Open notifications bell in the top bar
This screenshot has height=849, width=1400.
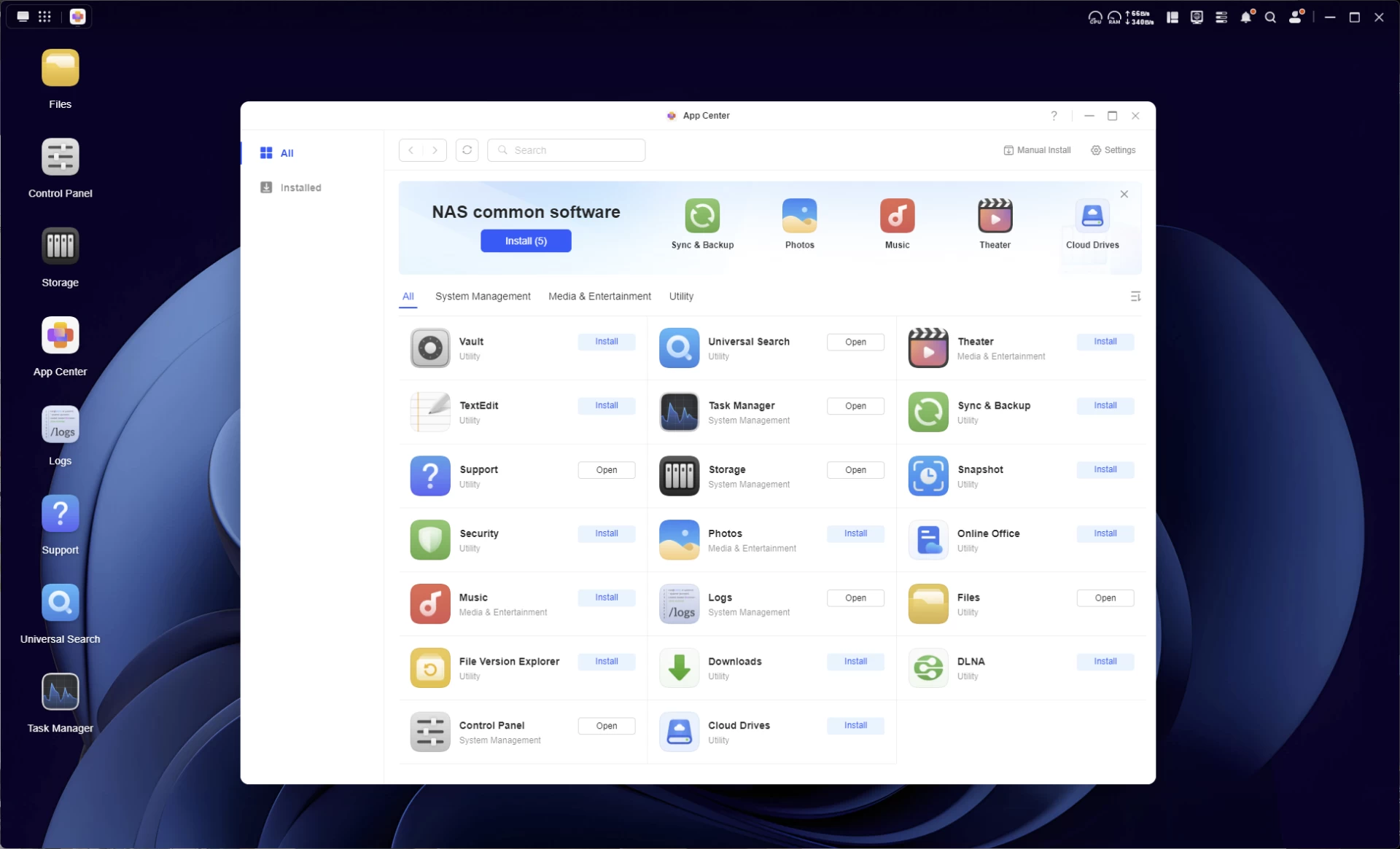(1246, 17)
